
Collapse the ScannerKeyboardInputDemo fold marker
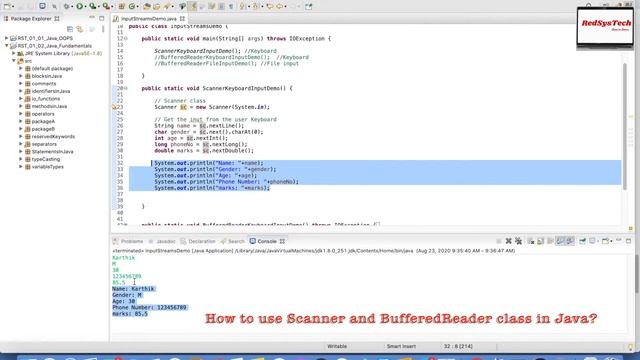125,88
